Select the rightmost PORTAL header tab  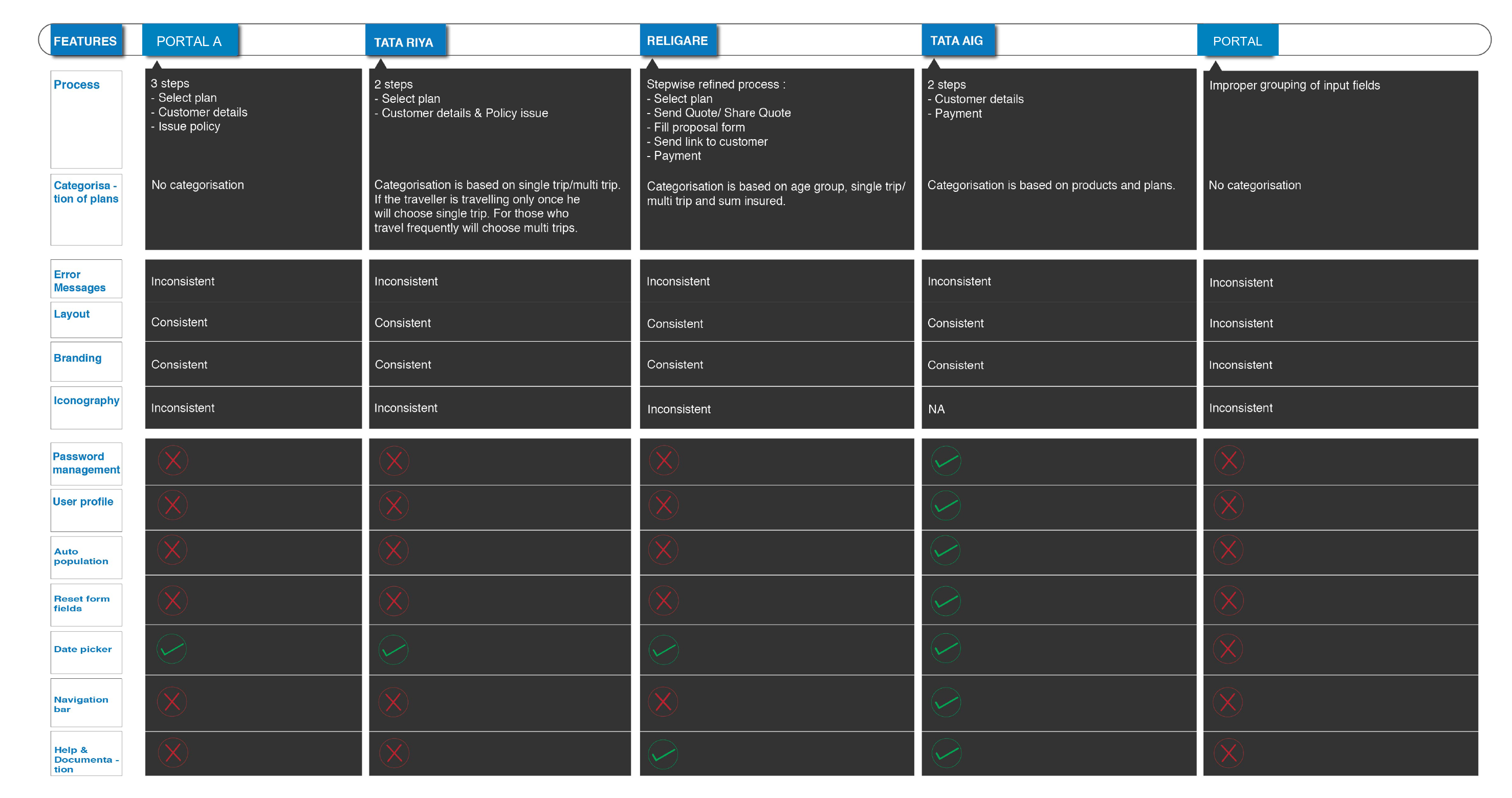click(1237, 40)
